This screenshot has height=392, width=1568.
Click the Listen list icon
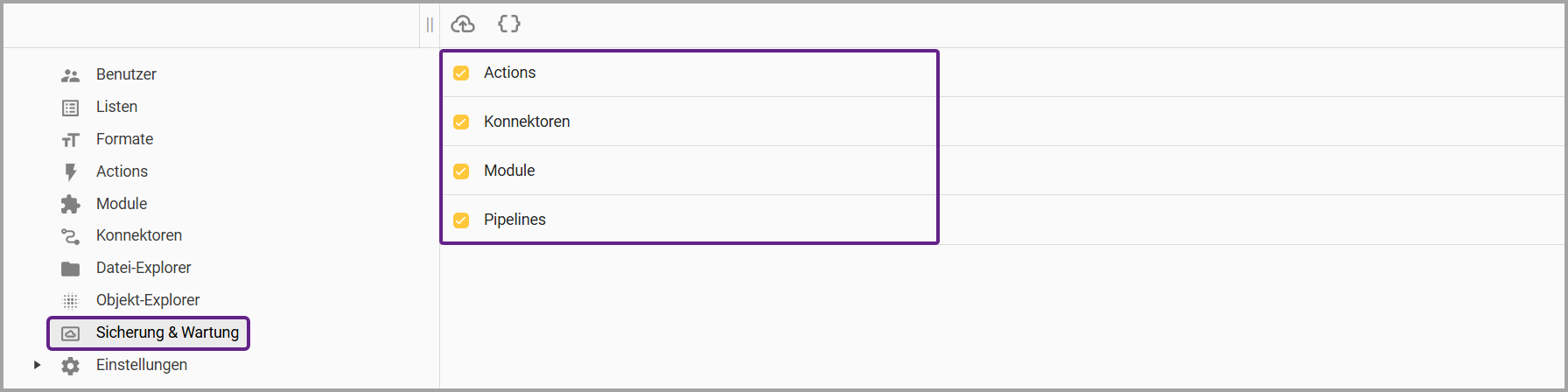click(71, 108)
